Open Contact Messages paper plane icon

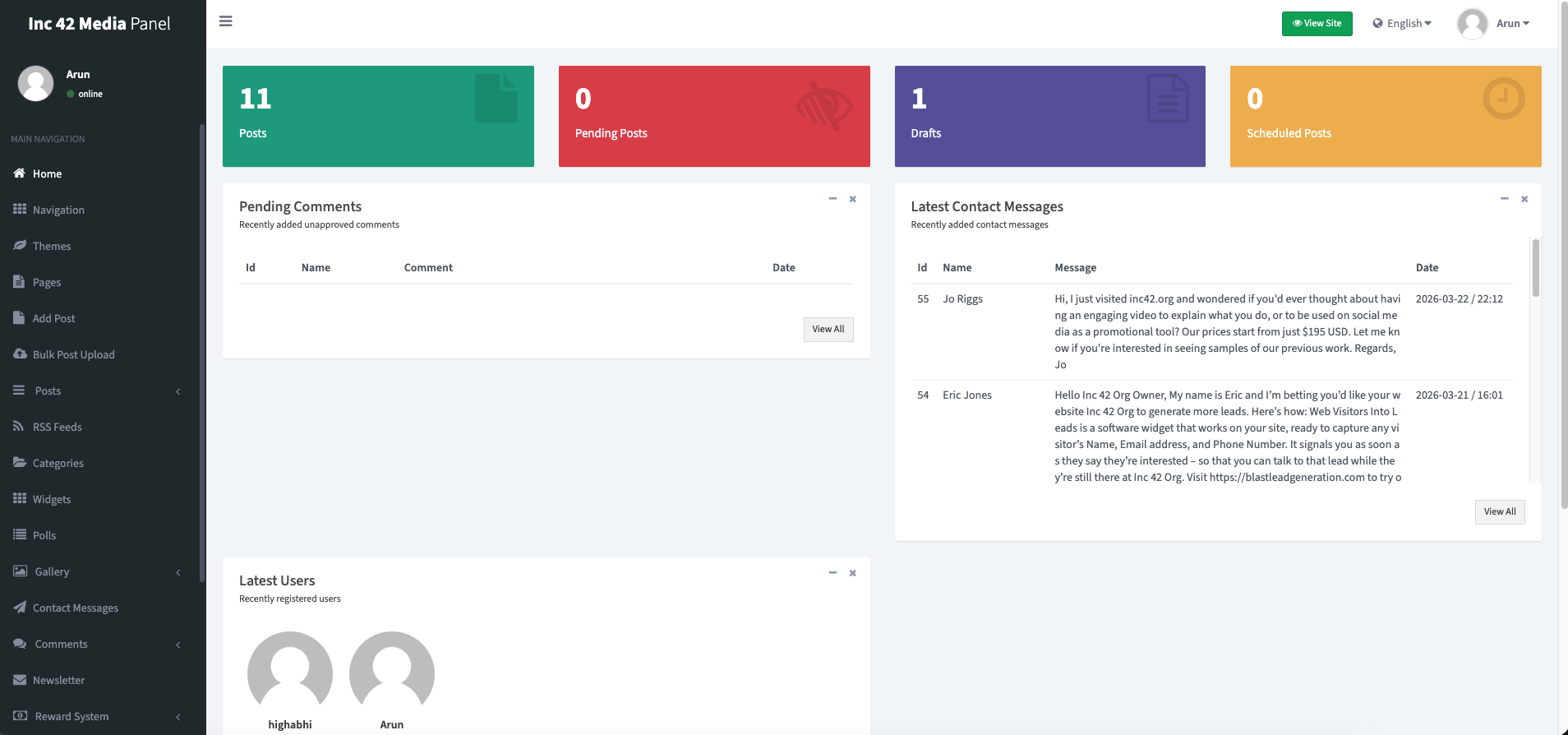[20, 608]
